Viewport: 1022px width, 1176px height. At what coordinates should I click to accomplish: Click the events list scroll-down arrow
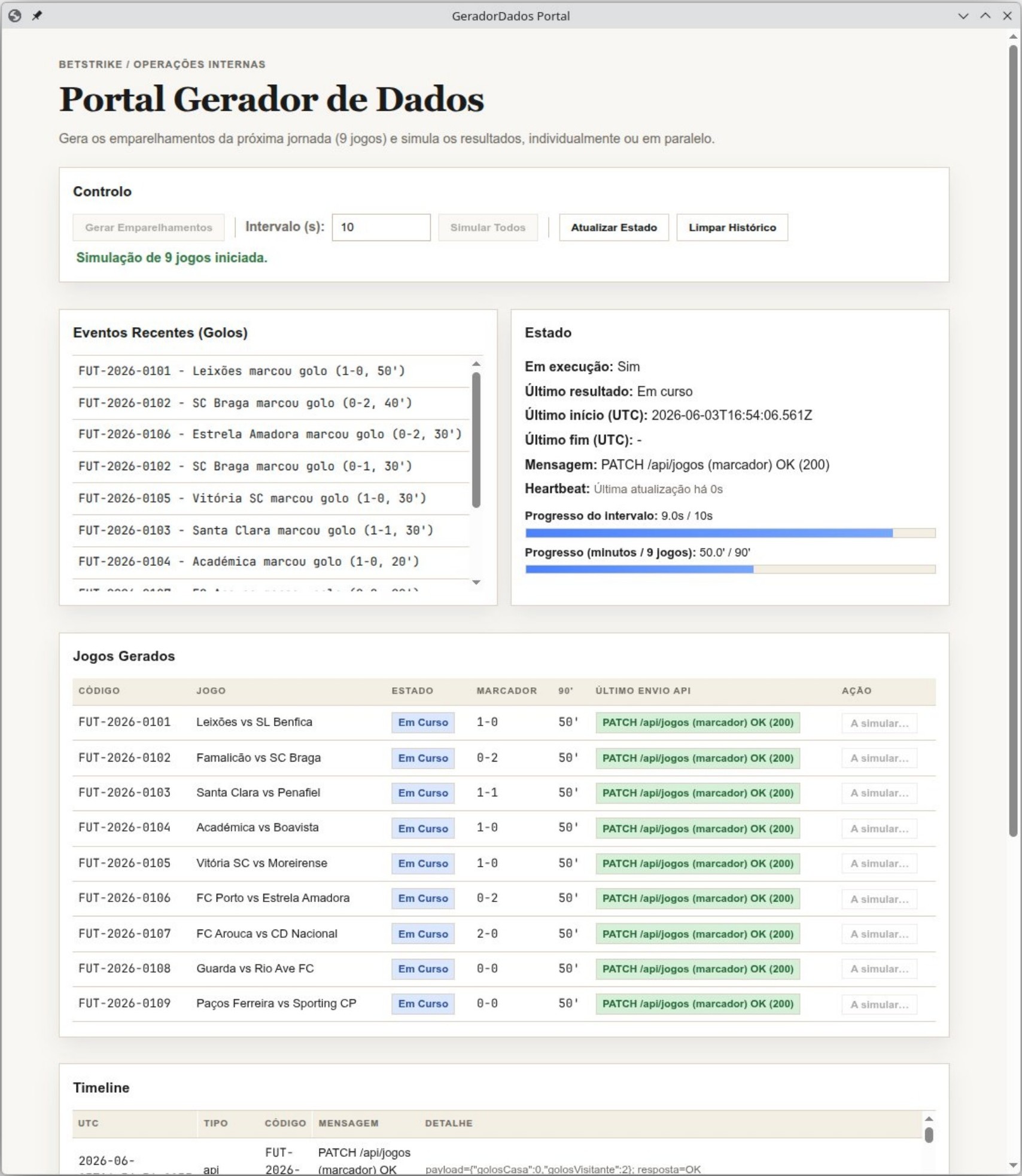tap(476, 582)
